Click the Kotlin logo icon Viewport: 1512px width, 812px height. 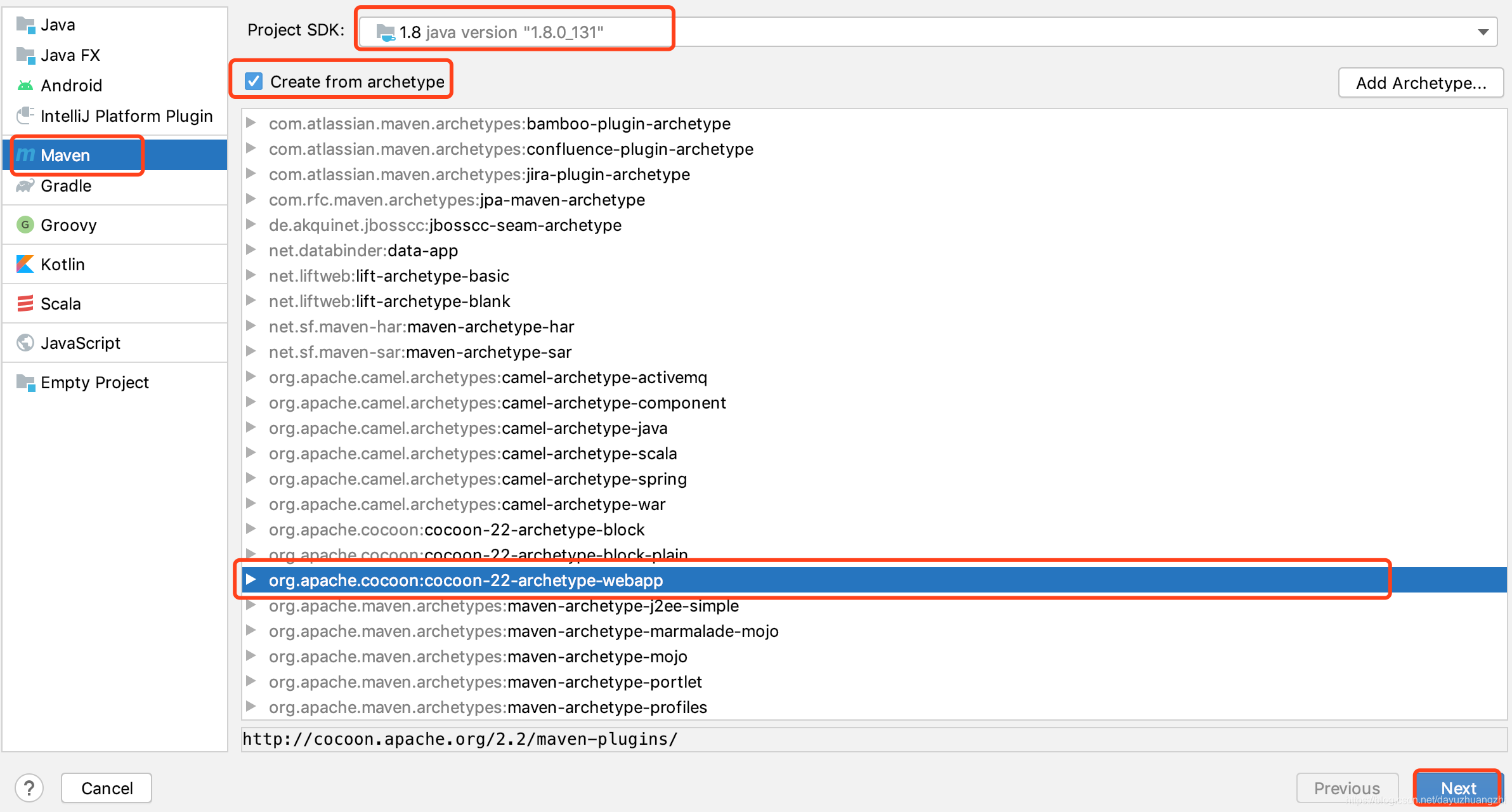tap(25, 264)
